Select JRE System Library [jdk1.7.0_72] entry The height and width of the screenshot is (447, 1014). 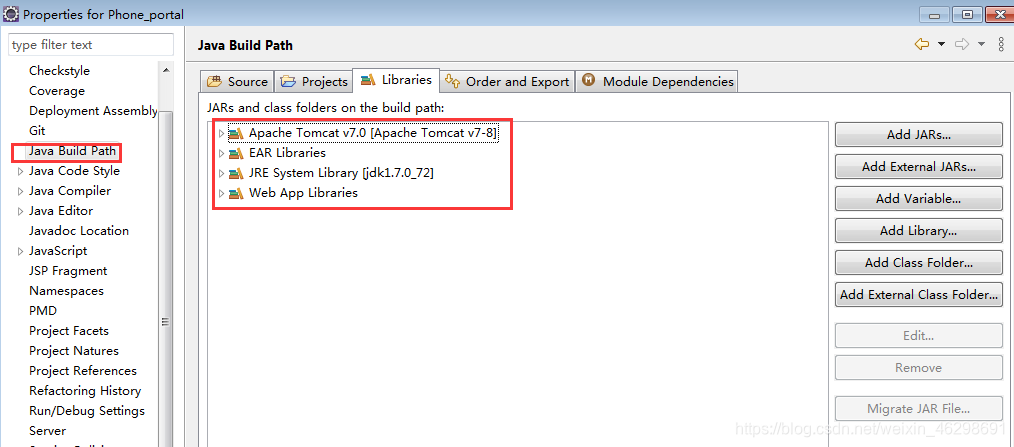tap(341, 173)
